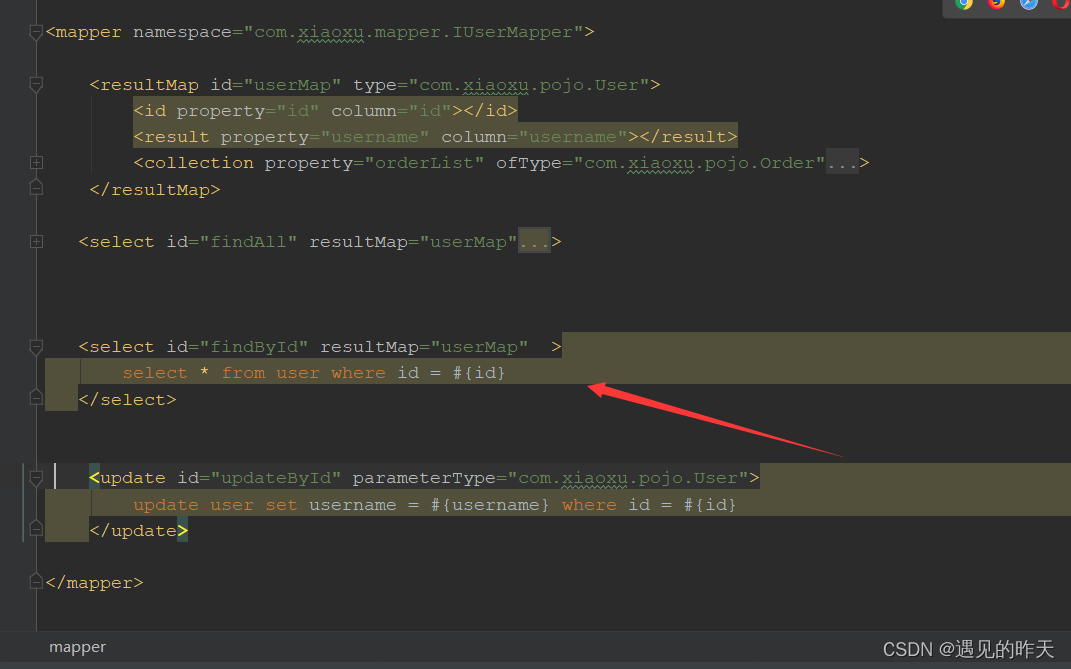
Task: Expand the folded select findAll block
Action: pyautogui.click(x=36, y=241)
